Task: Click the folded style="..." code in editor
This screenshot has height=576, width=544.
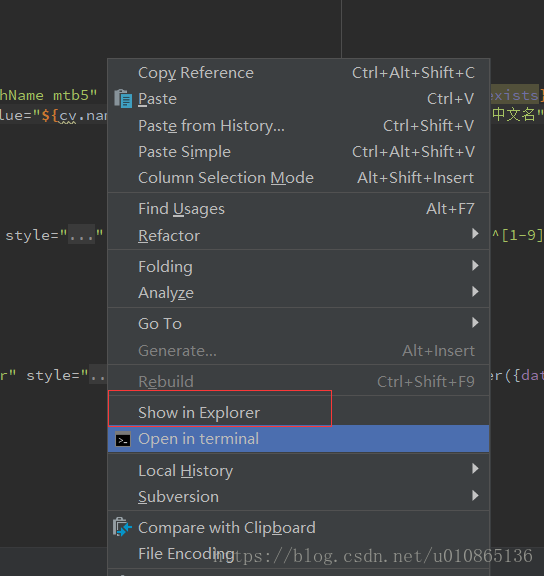Action: (x=54, y=235)
